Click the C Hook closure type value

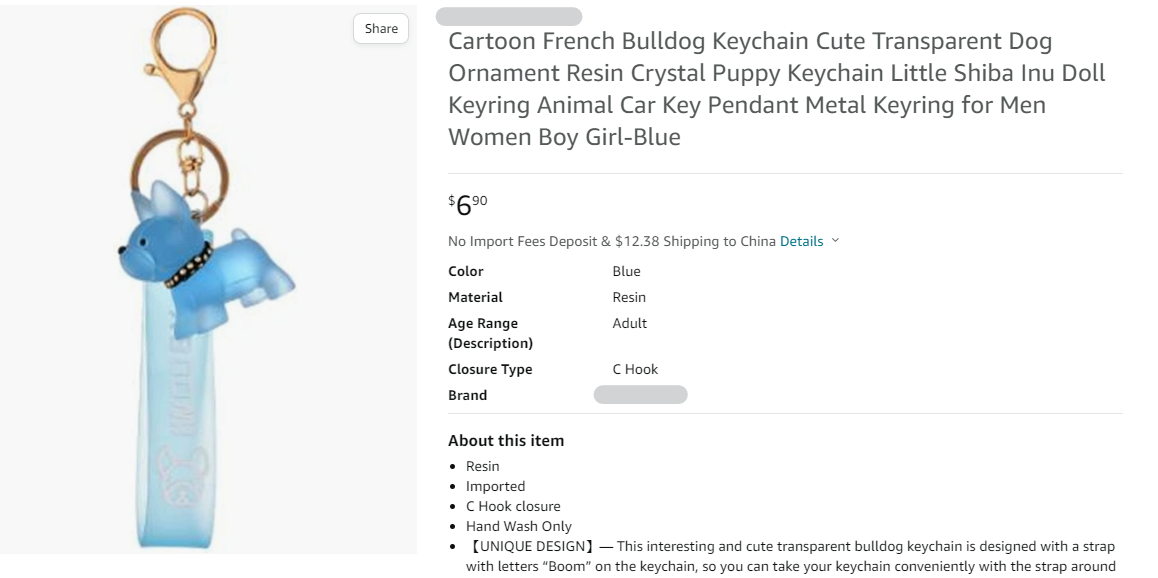click(635, 369)
